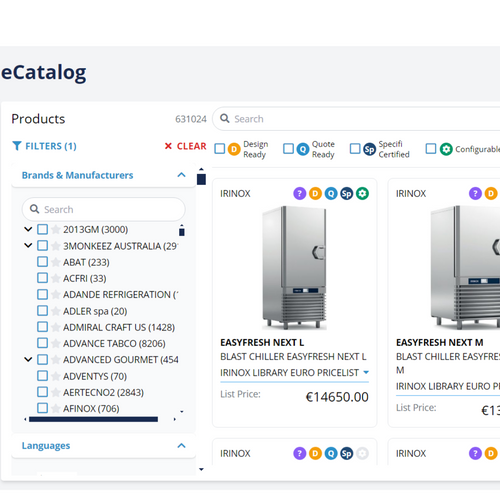Star the ADMIRAL CRAFT US brand
Image resolution: width=500 pixels, height=500 pixels.
56,327
